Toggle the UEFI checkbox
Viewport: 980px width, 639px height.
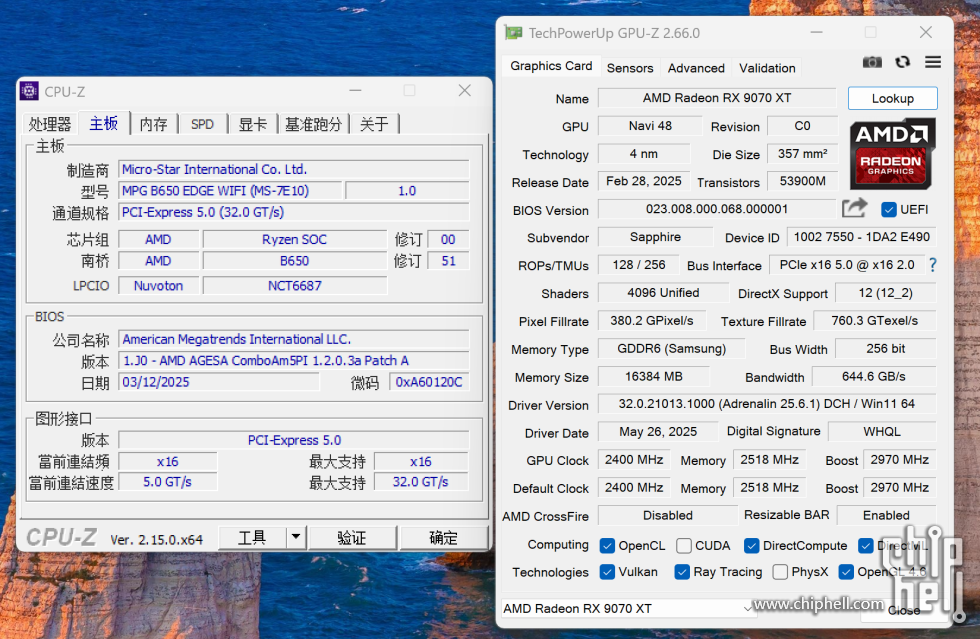point(888,209)
